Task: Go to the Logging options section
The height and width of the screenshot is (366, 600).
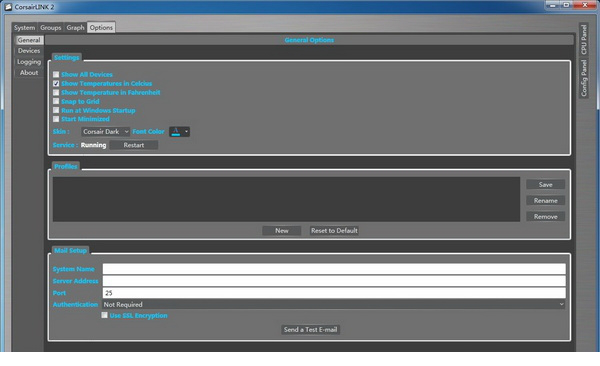Action: [29, 62]
